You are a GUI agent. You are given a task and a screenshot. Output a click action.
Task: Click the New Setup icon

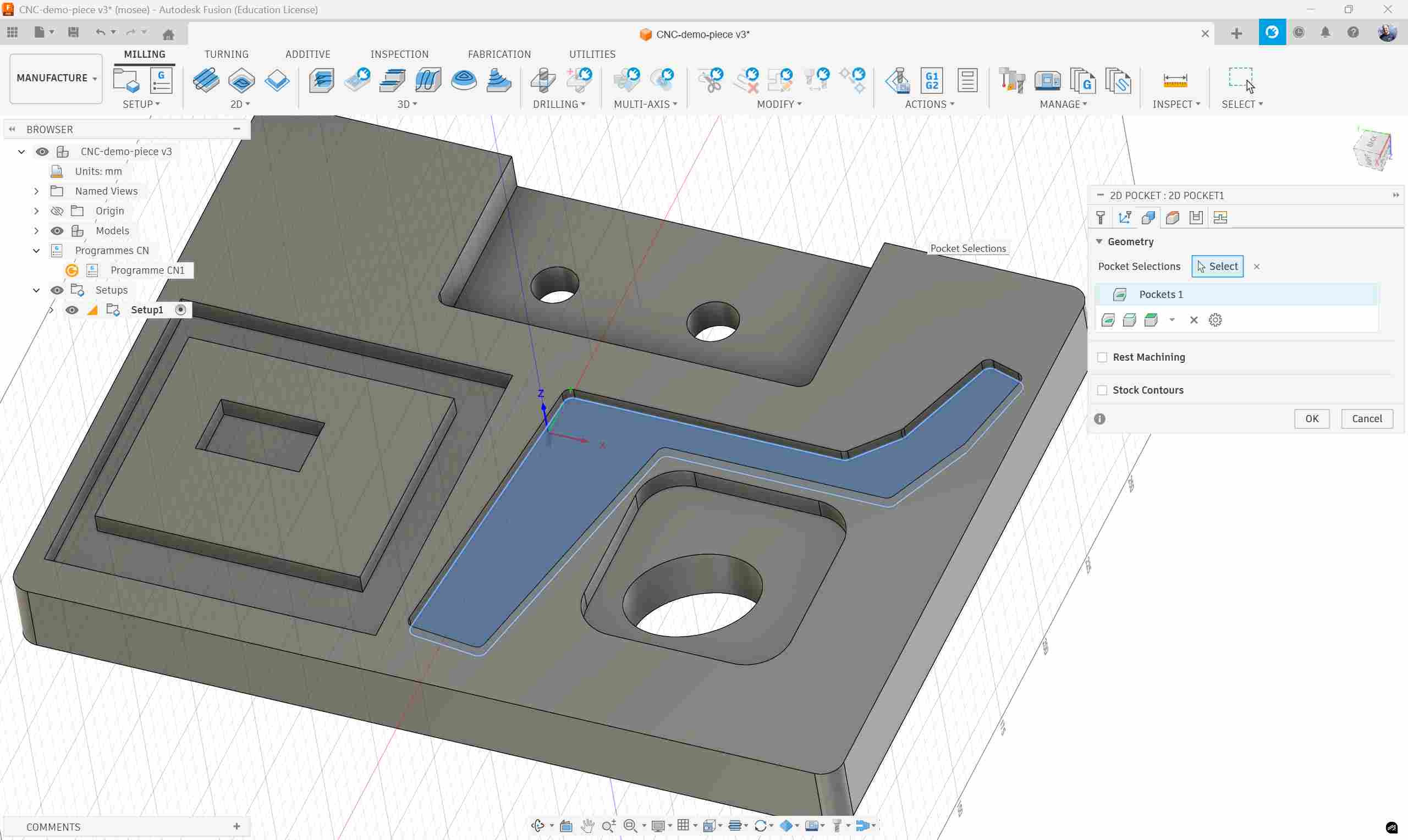(126, 80)
